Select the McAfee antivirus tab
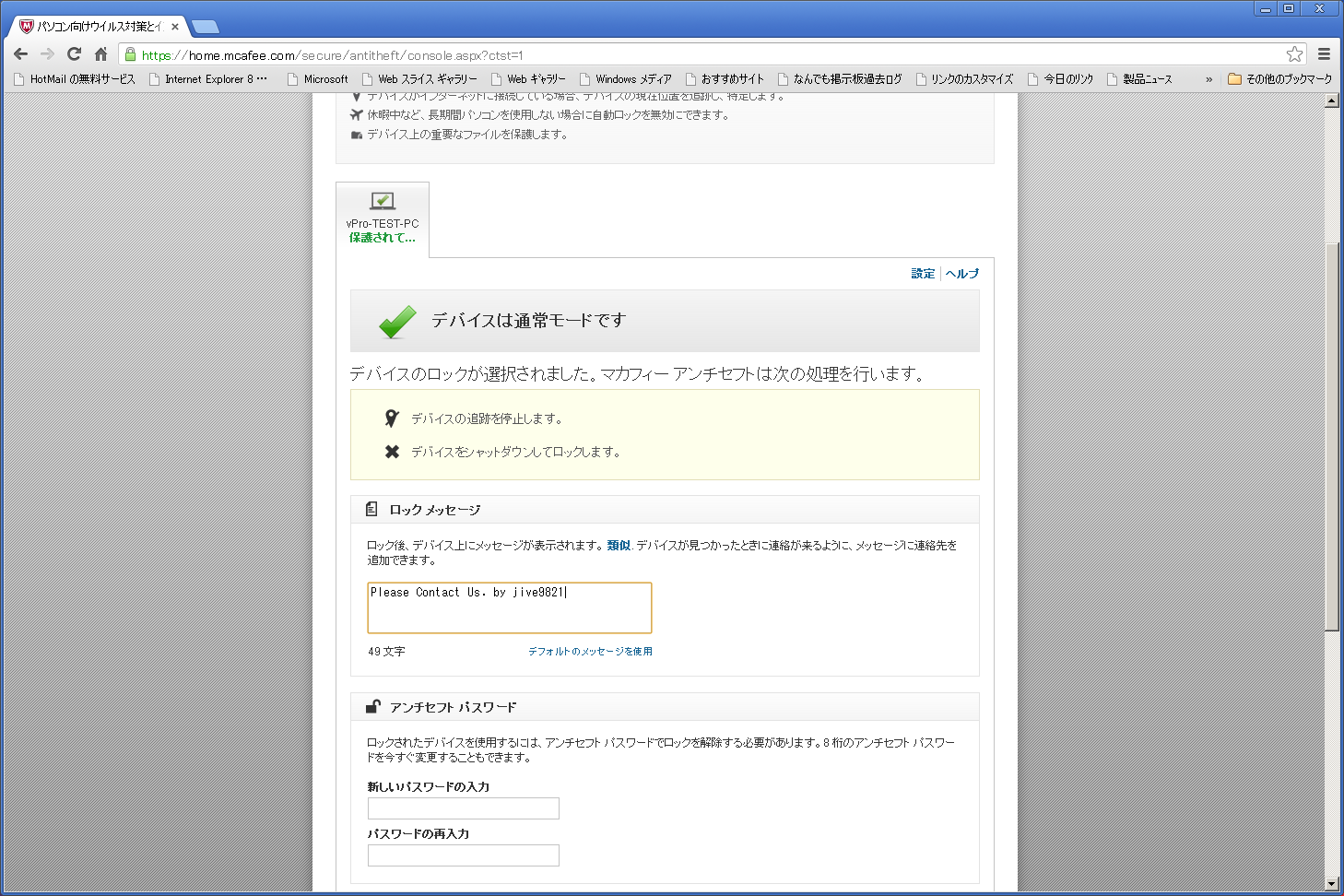This screenshot has width=1344, height=896. (x=98, y=27)
